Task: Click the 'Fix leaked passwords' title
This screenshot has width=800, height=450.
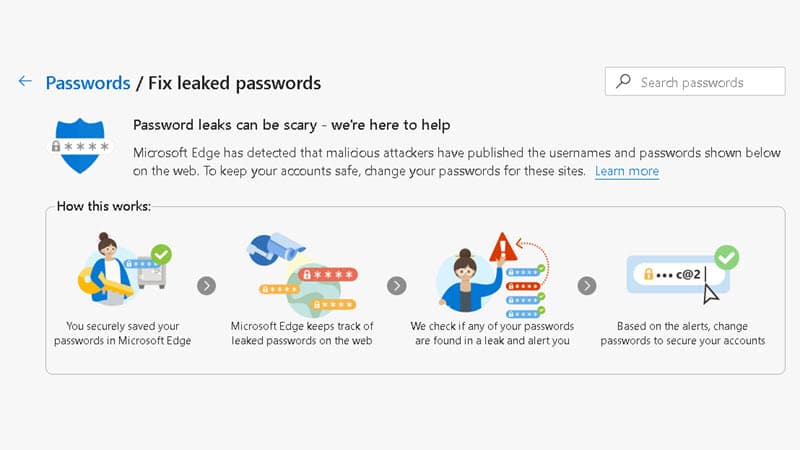Action: pyautogui.click(x=234, y=83)
